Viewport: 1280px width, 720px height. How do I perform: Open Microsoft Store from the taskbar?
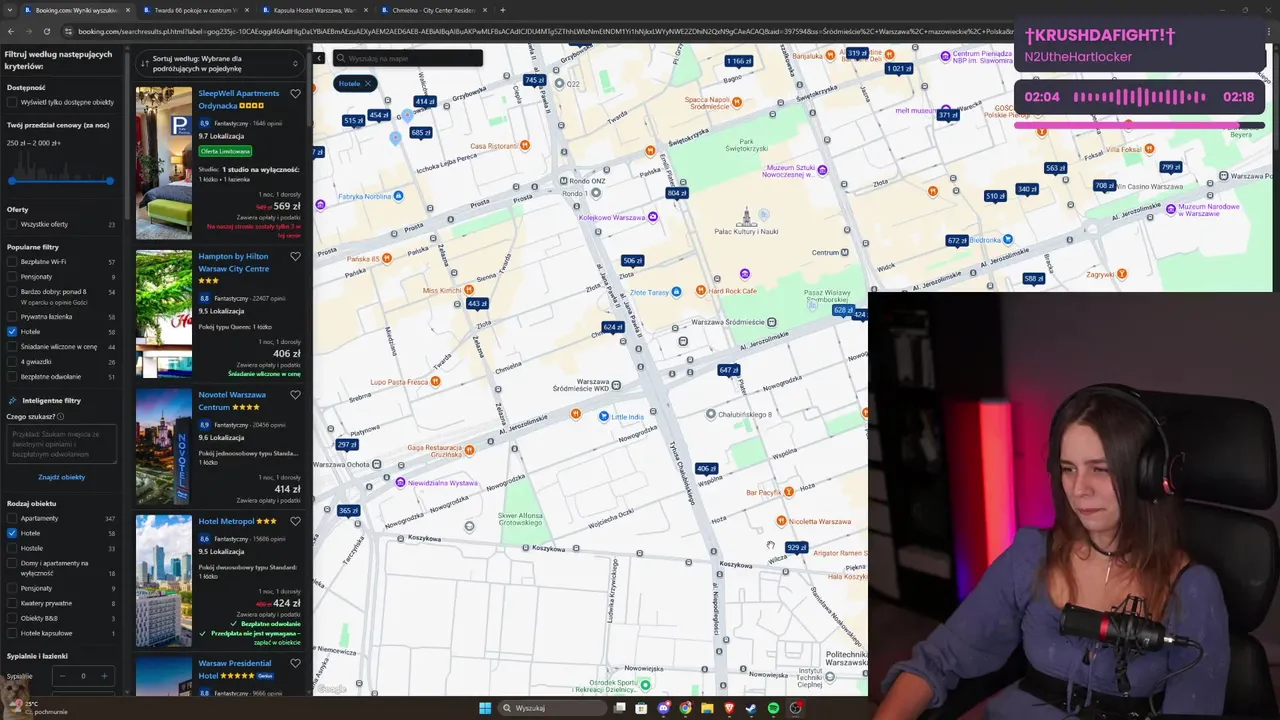pyautogui.click(x=641, y=708)
